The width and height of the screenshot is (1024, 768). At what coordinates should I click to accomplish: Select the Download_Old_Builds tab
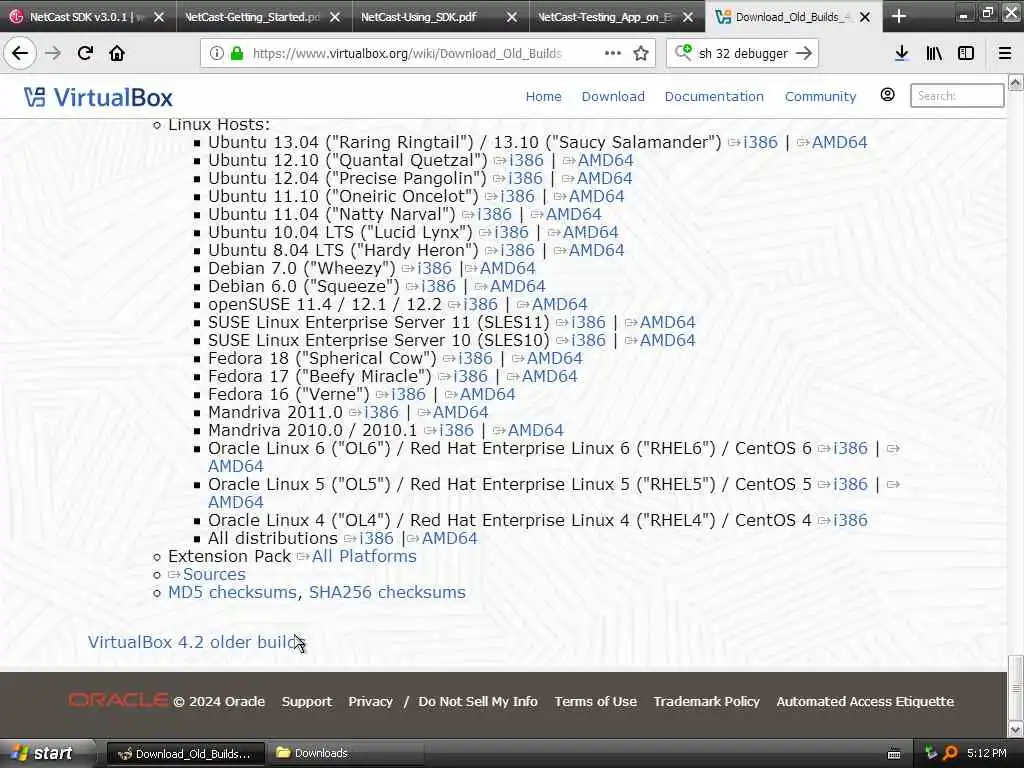pyautogui.click(x=793, y=17)
